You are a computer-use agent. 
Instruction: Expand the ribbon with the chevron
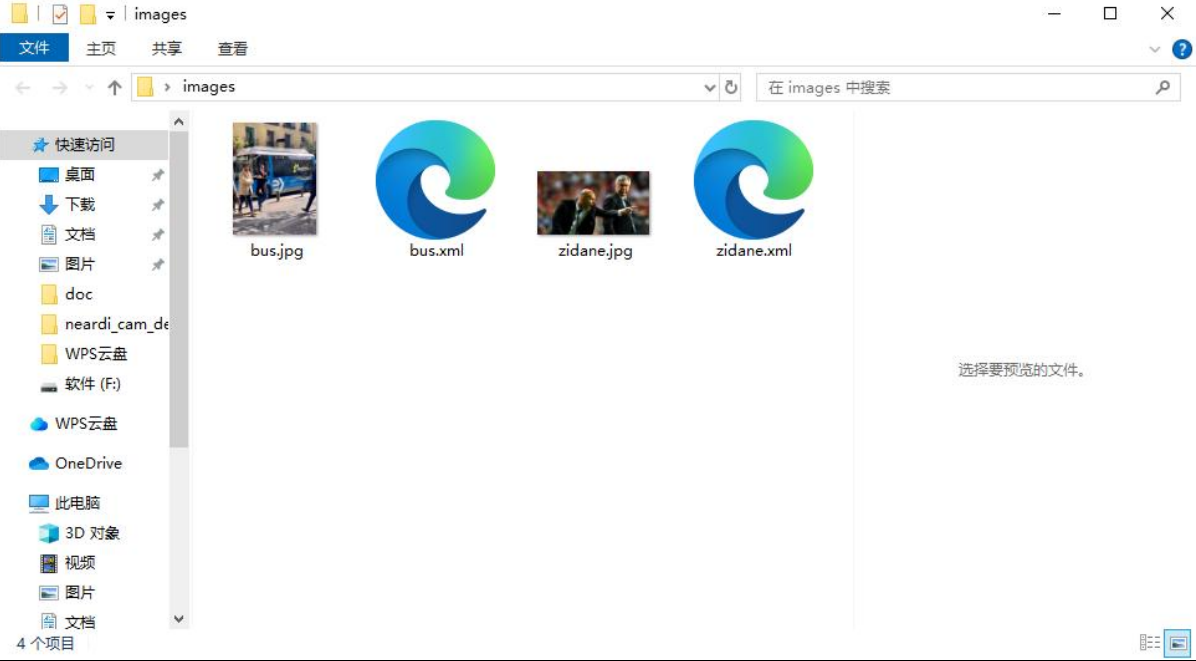[1154, 50]
